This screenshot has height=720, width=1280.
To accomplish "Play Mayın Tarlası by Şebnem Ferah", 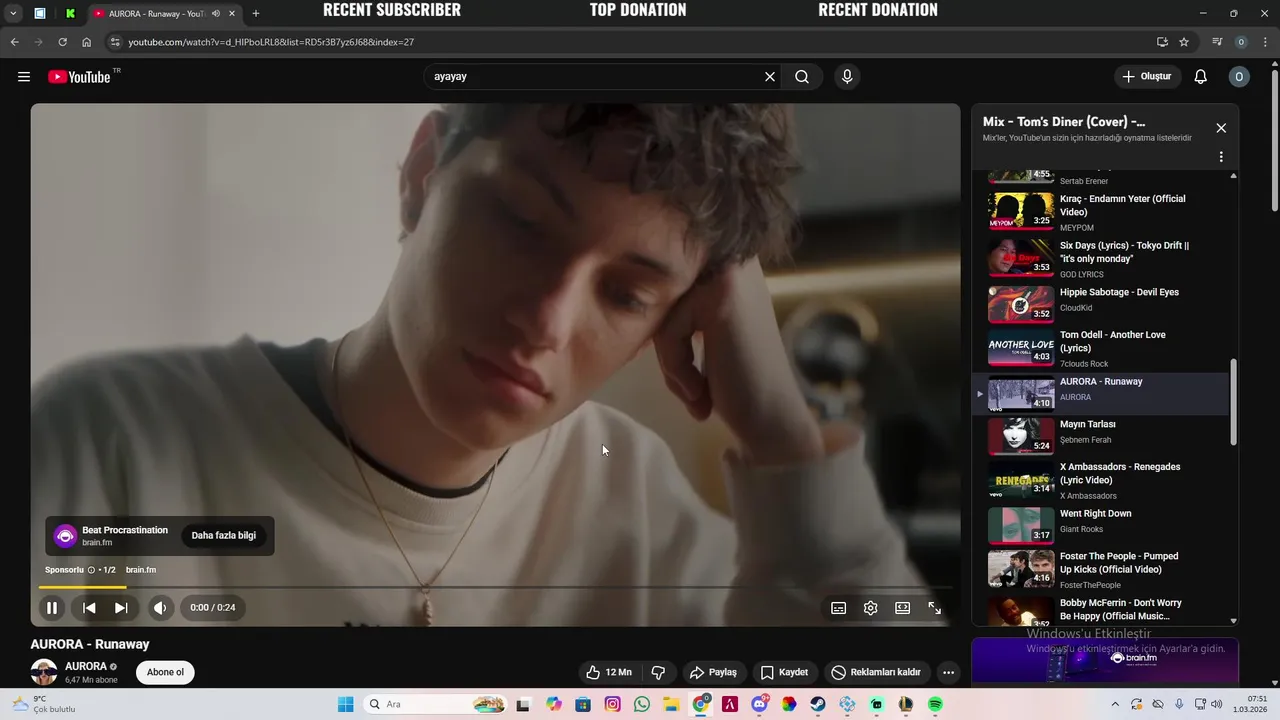I will [1100, 436].
